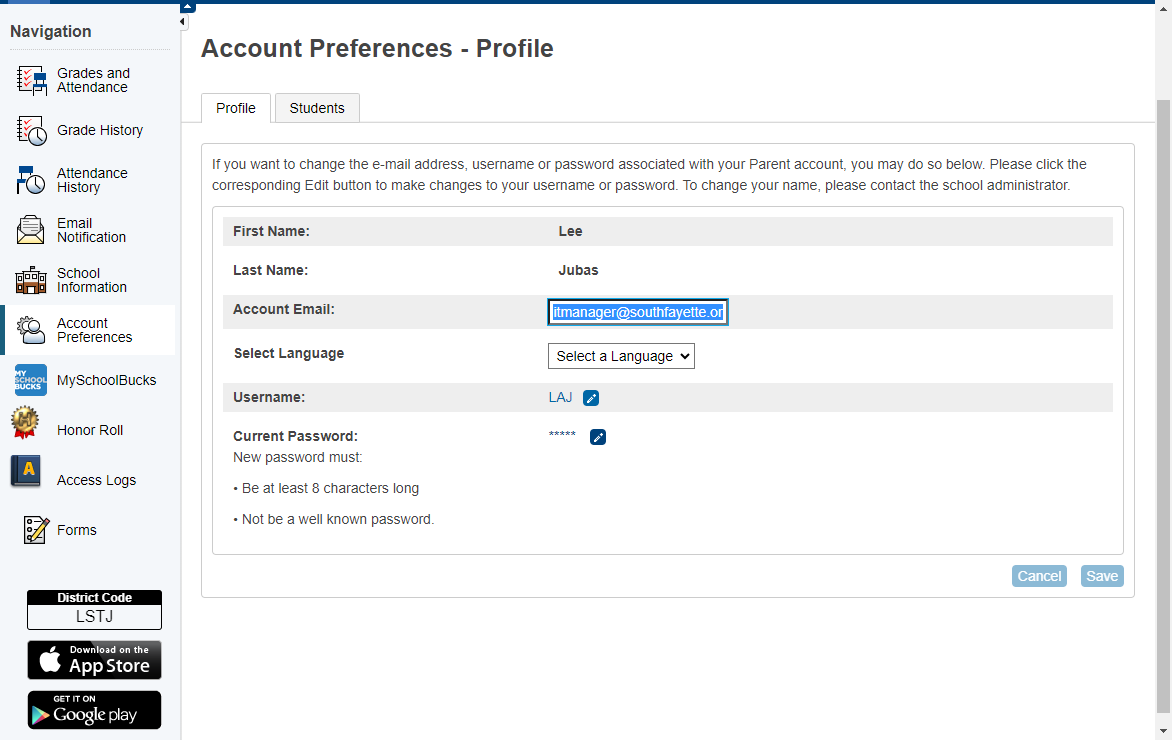Open the App Store download badge
1172x740 pixels.
coord(94,660)
